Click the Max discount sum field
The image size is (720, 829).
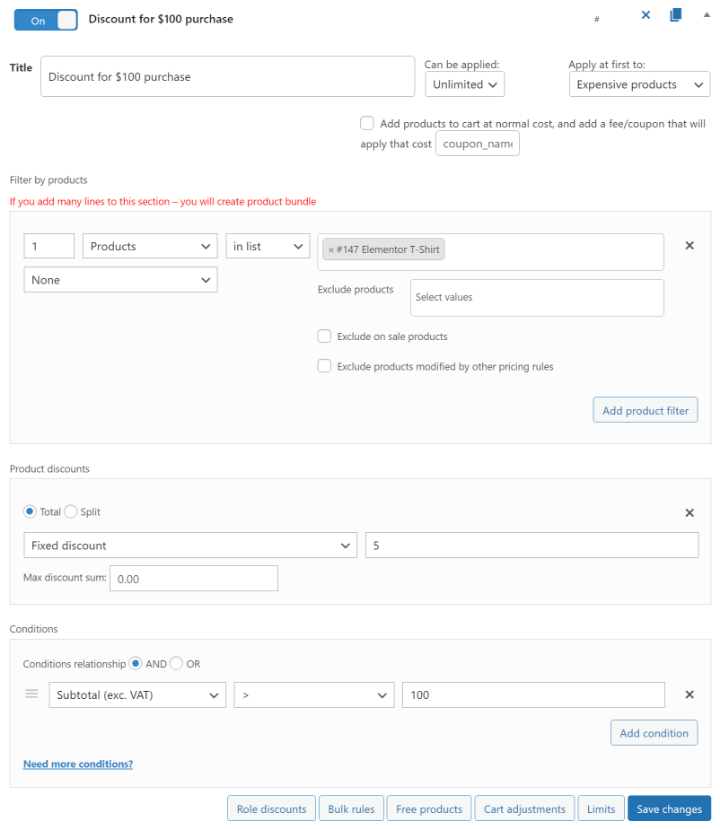[x=193, y=578]
